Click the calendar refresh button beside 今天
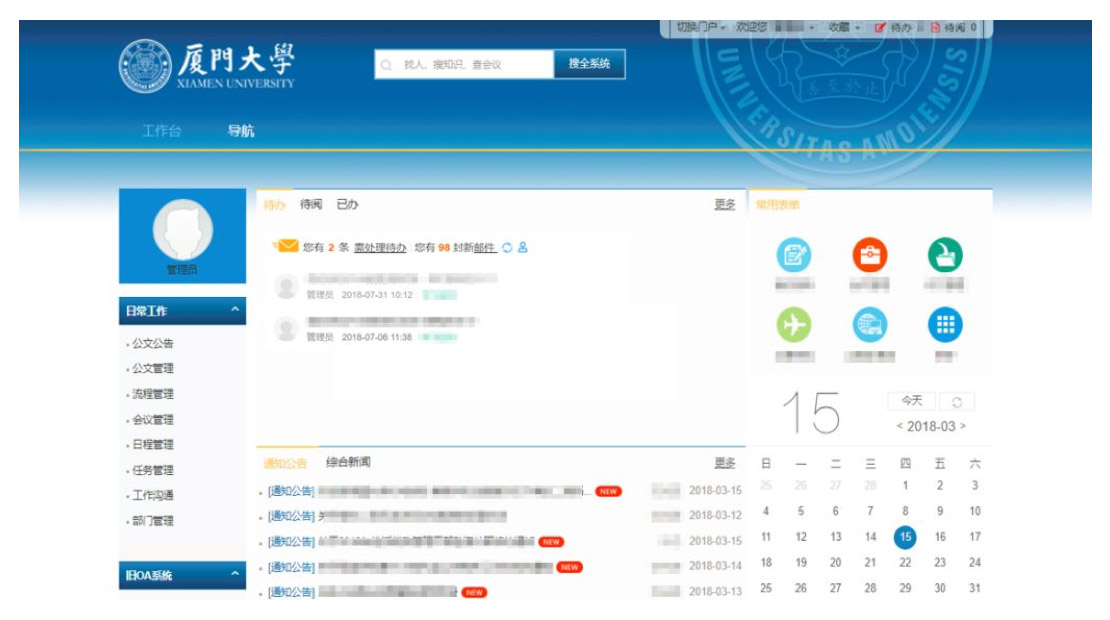This screenshot has width=1110, height=620. (x=957, y=402)
